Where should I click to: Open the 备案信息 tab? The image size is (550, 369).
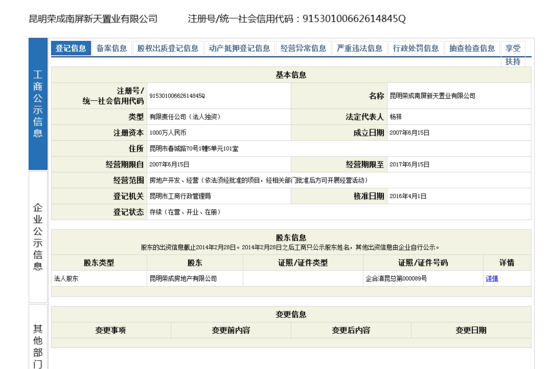click(112, 48)
